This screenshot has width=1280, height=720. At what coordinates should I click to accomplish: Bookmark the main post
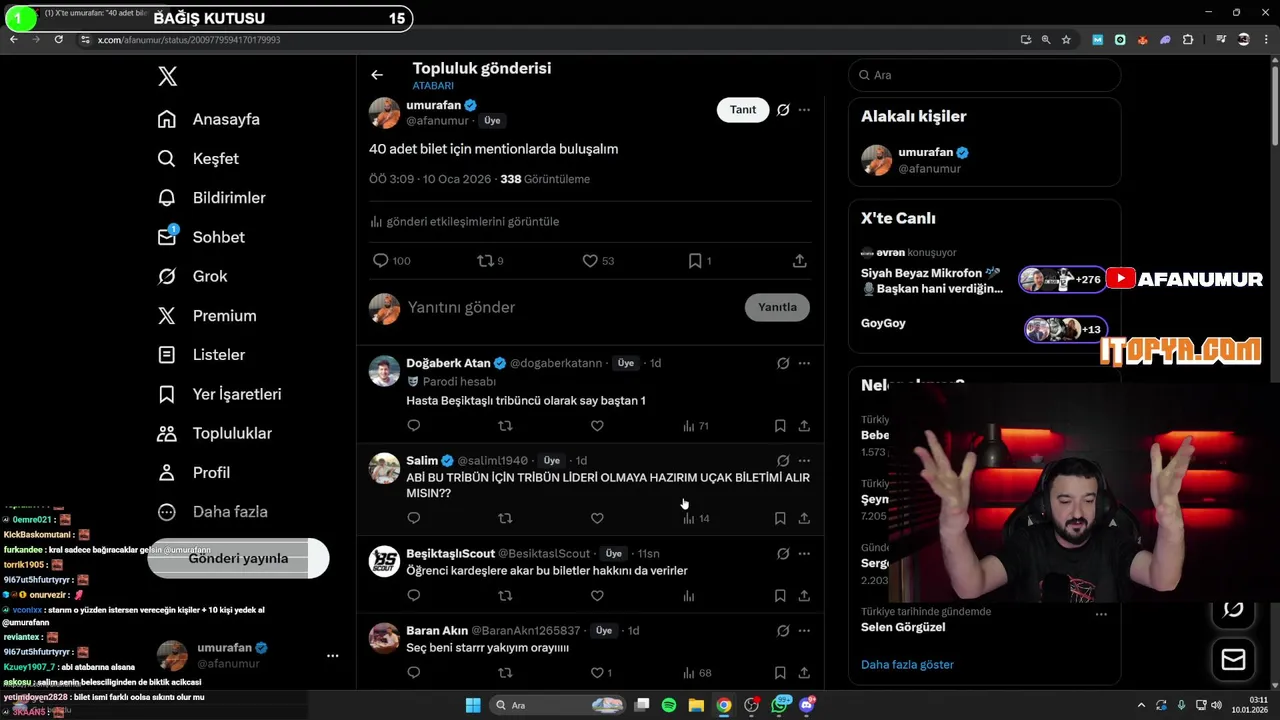click(699, 261)
